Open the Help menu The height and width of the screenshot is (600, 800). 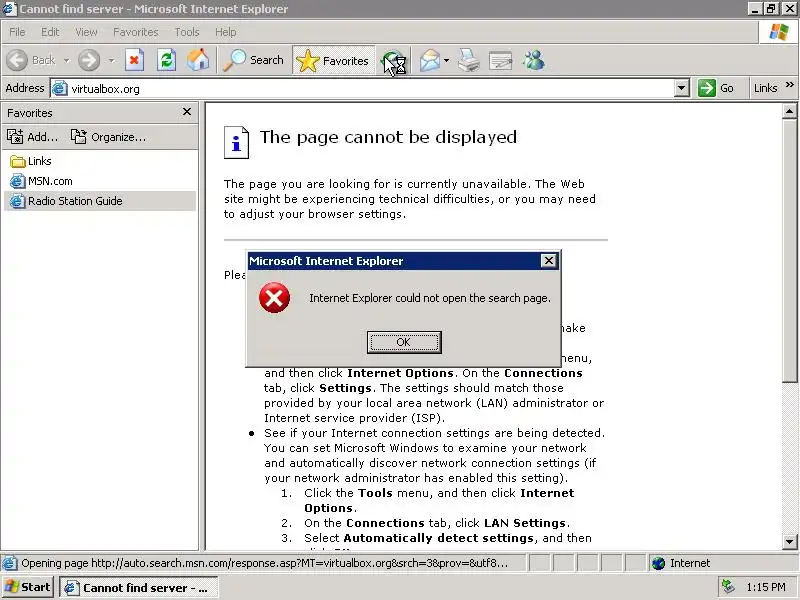tap(226, 32)
